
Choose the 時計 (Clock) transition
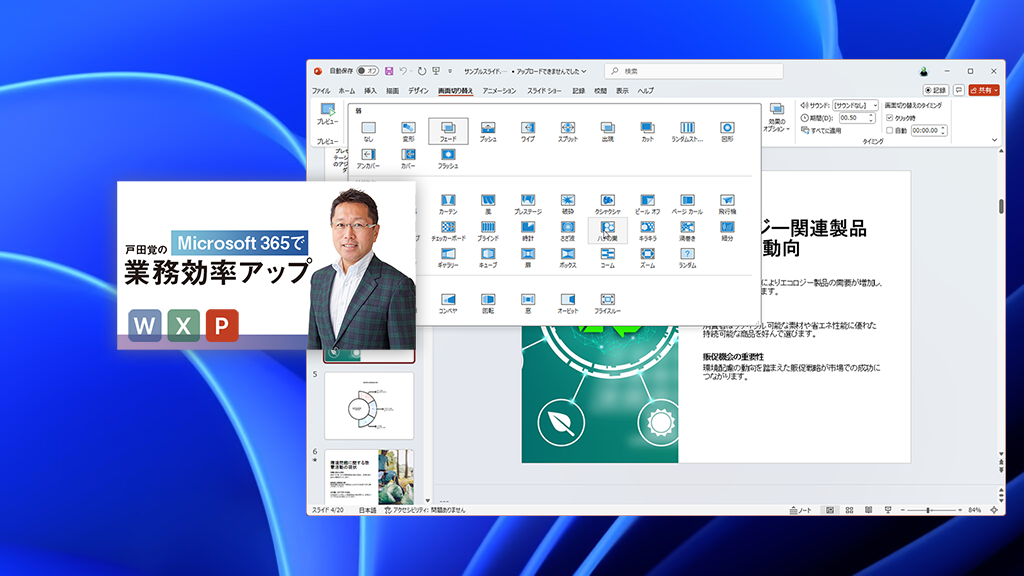(528, 231)
